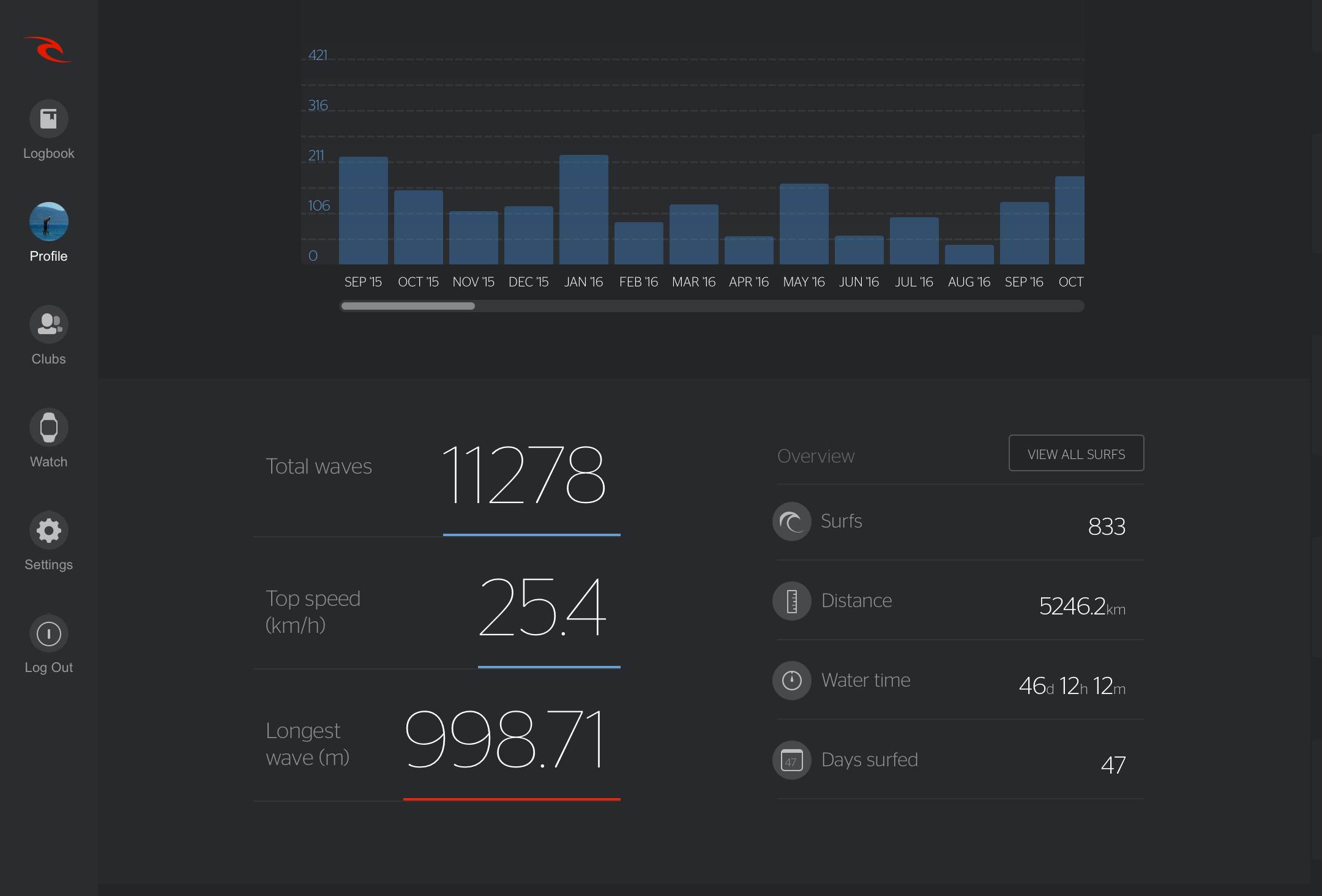
Task: Select the SEP '15 bar in chart
Action: point(363,211)
